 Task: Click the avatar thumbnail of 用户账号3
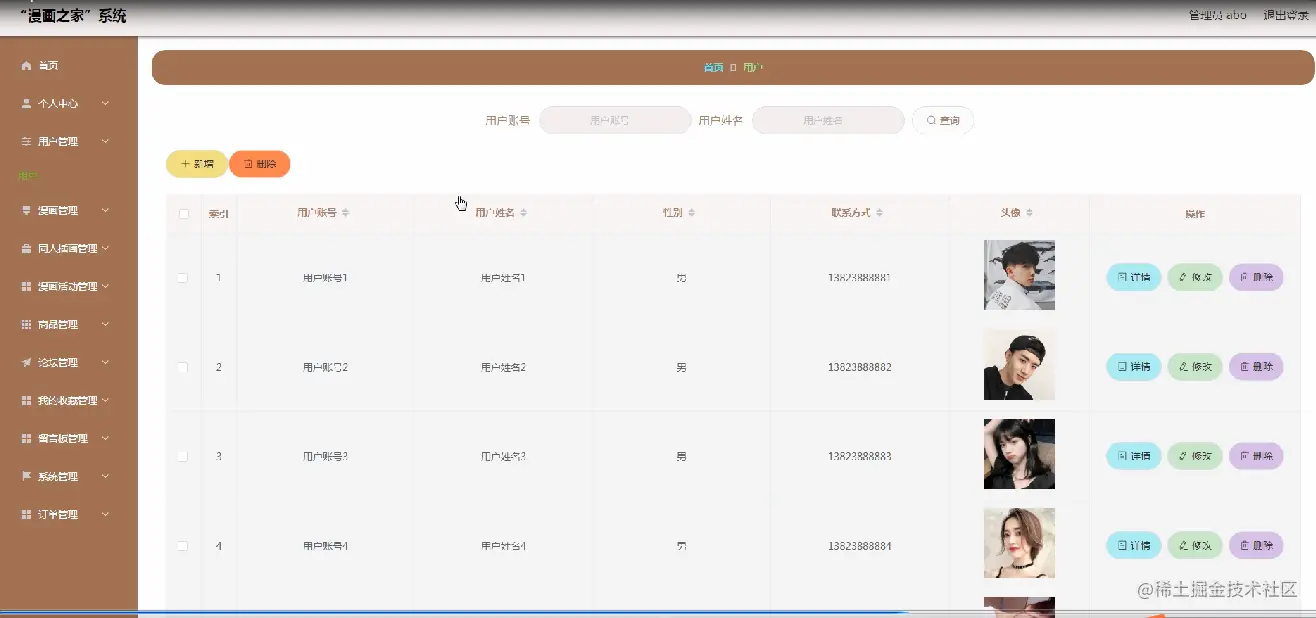[1019, 454]
